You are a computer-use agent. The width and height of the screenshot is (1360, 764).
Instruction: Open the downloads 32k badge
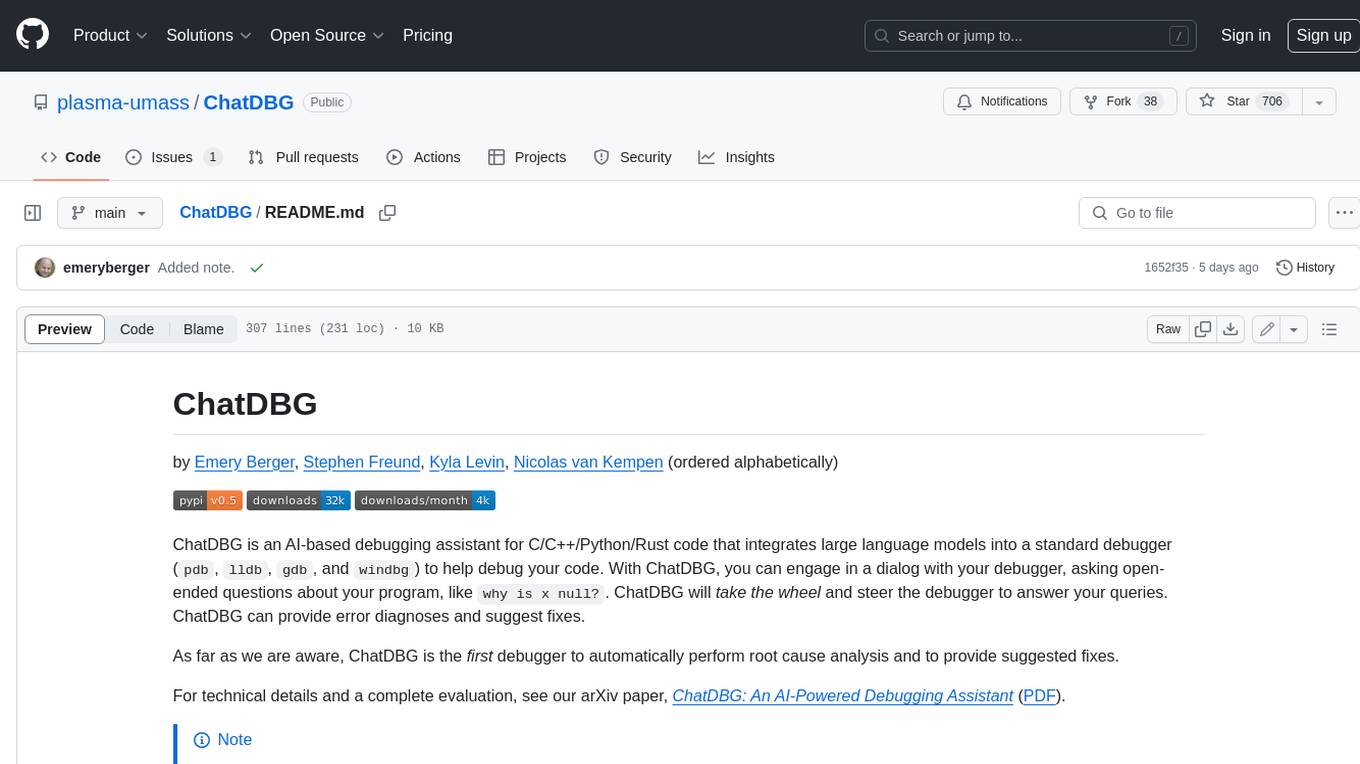(x=299, y=500)
